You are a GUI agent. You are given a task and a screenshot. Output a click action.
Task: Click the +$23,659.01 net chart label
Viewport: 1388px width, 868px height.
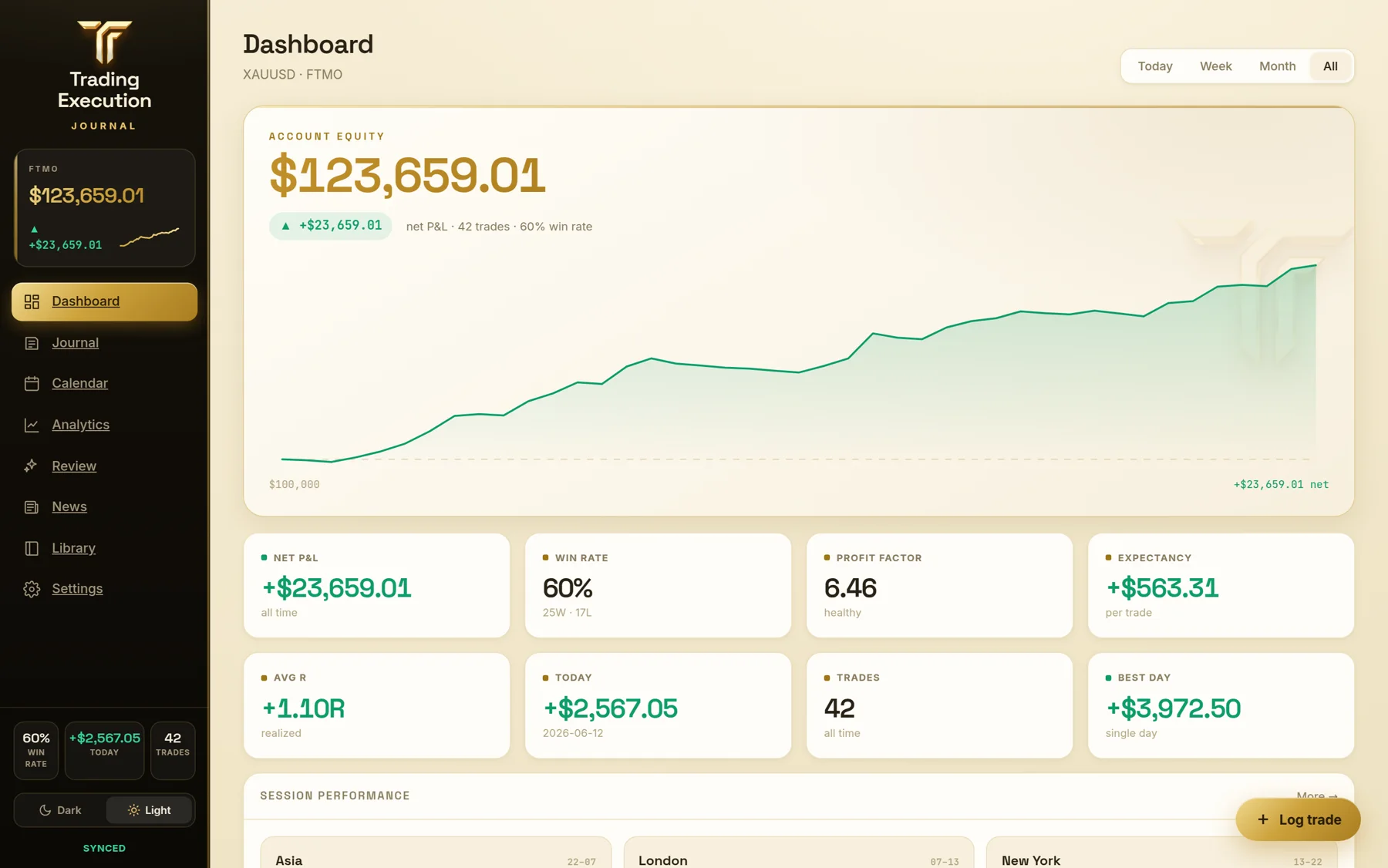[1281, 484]
